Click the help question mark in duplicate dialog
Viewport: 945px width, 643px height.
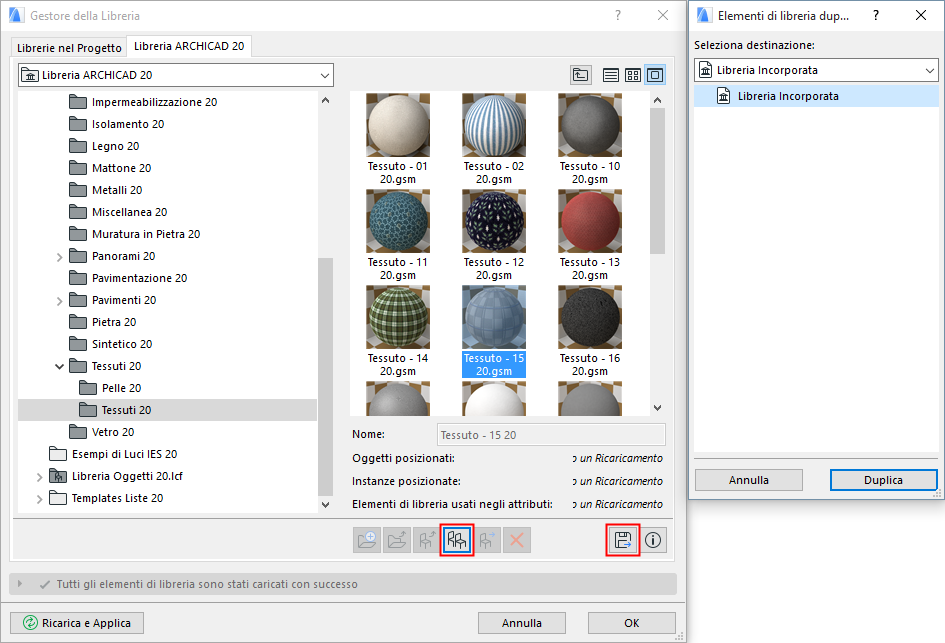click(876, 15)
